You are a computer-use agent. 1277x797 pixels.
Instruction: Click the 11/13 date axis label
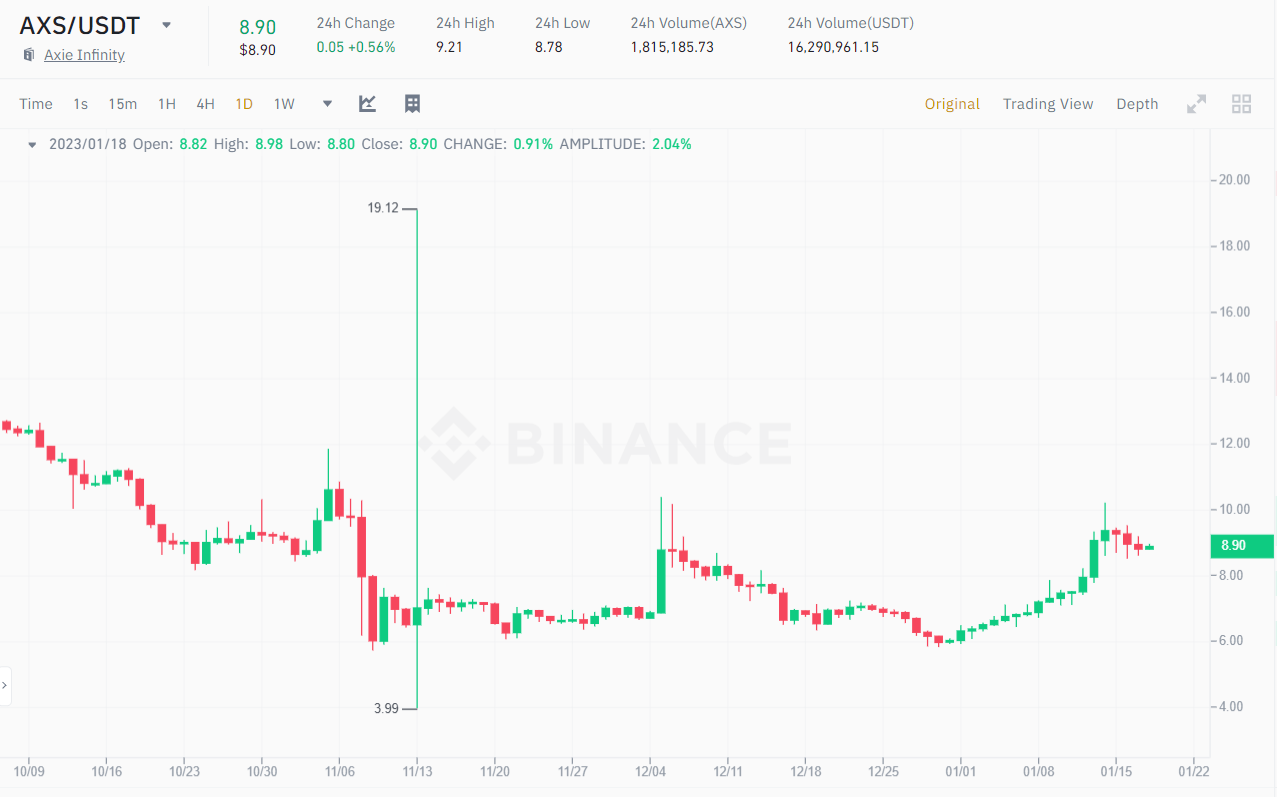click(417, 771)
